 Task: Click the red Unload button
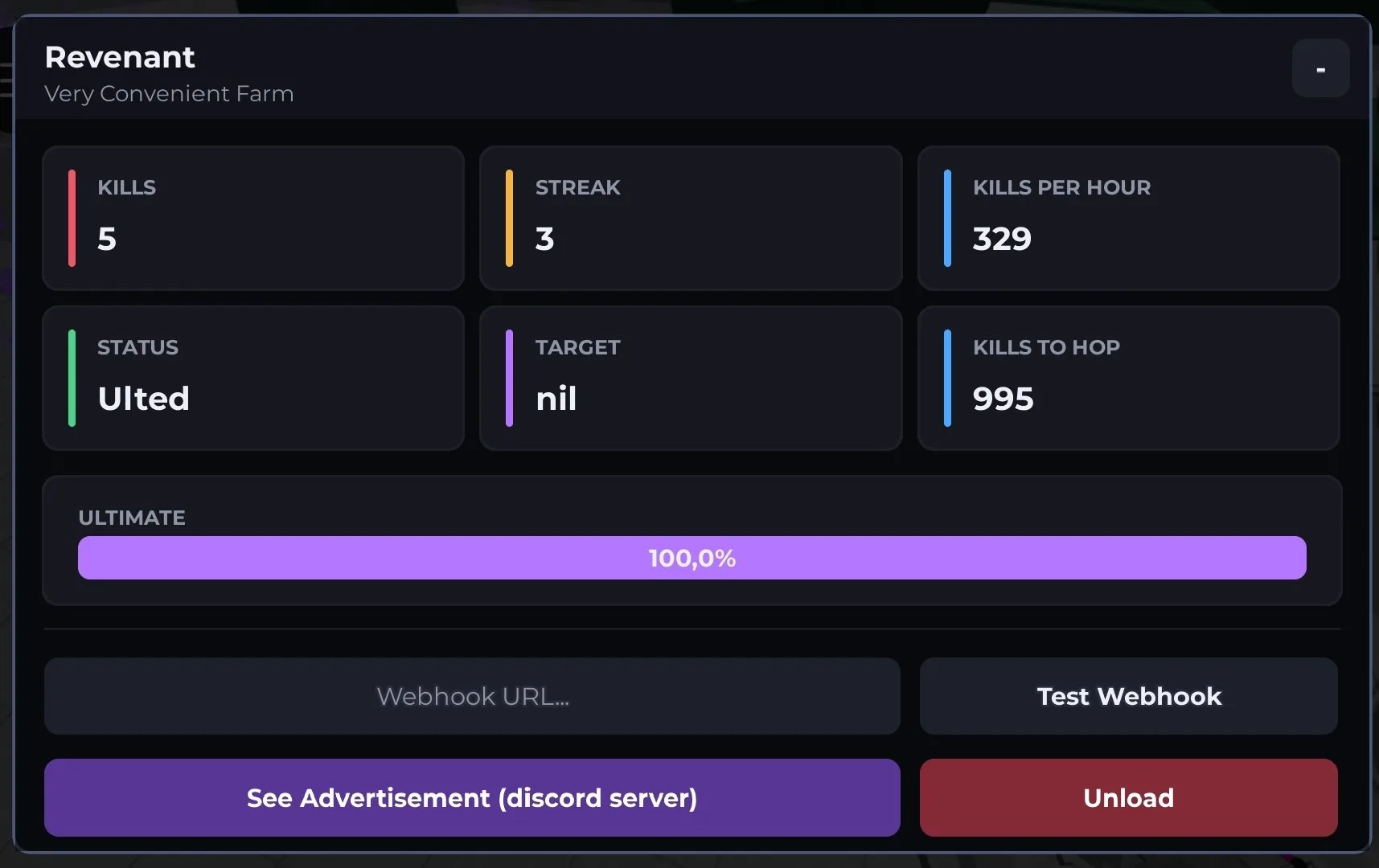(1129, 798)
